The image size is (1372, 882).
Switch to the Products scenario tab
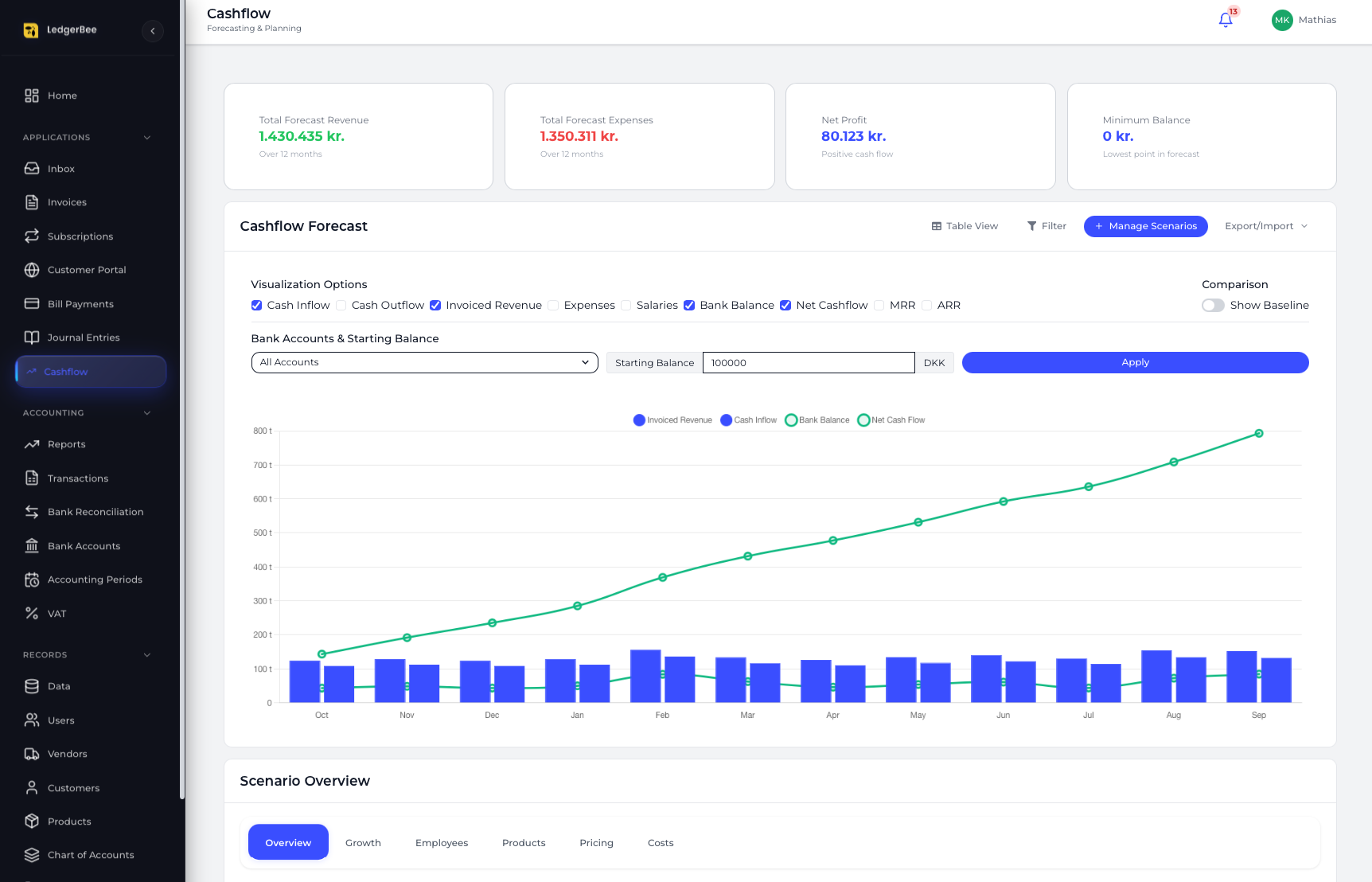[x=524, y=843]
